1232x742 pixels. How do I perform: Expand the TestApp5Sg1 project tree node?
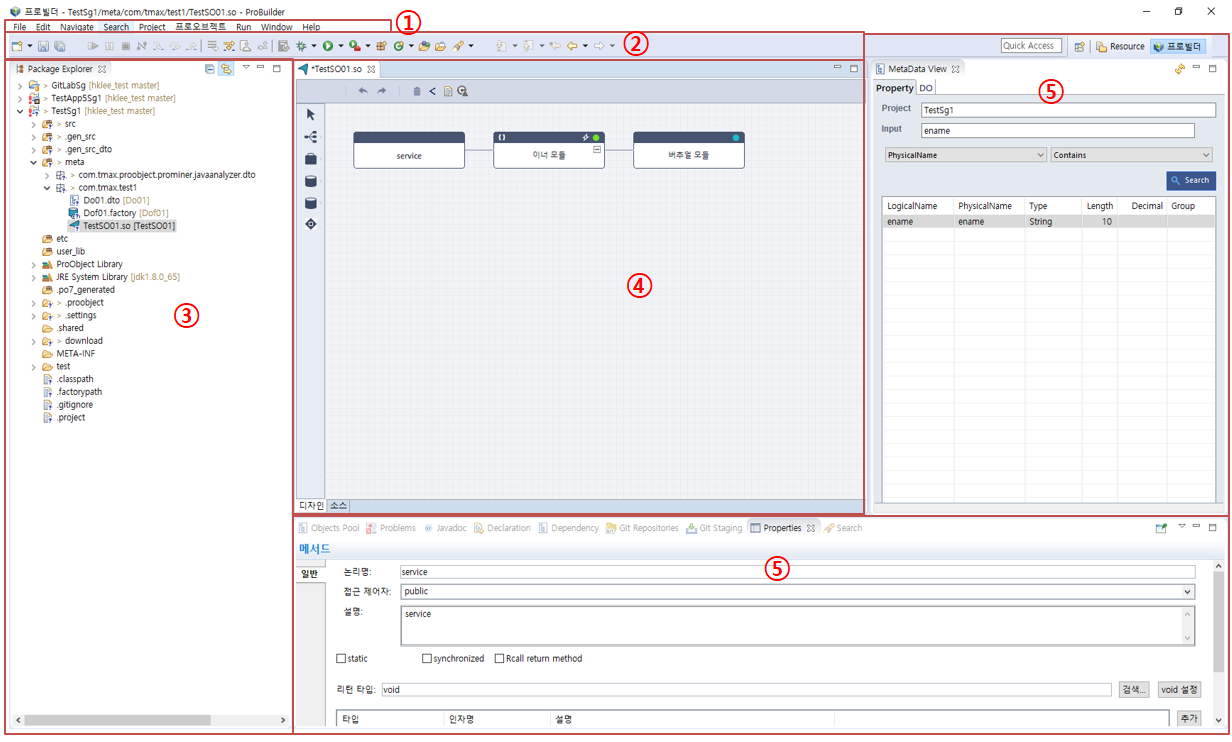[x=20, y=98]
